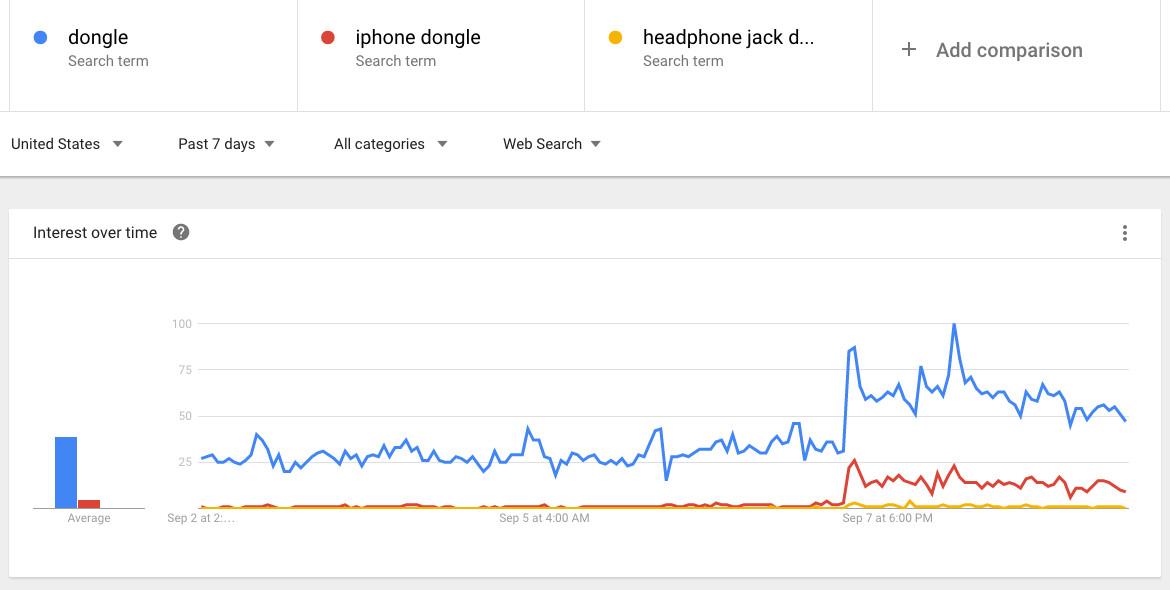Edit the dongle search term
Viewport: 1170px width, 590px height.
98,38
